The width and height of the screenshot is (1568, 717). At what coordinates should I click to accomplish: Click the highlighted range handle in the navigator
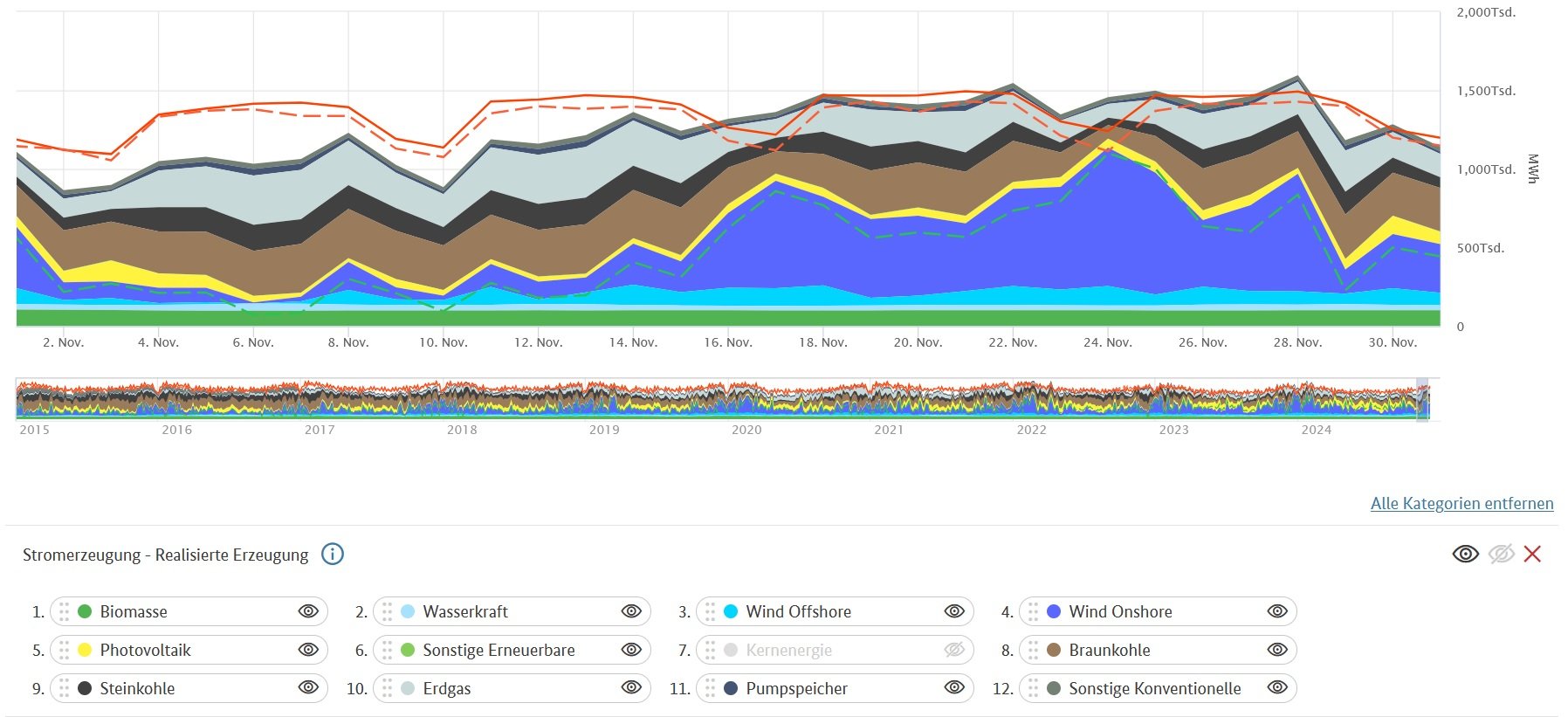click(x=1423, y=400)
